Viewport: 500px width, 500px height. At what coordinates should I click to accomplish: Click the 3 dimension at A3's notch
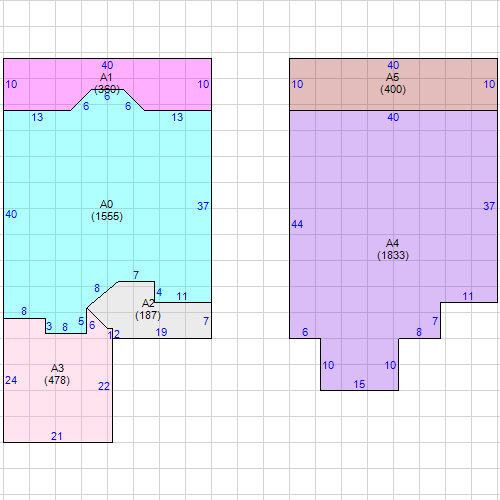point(49,326)
